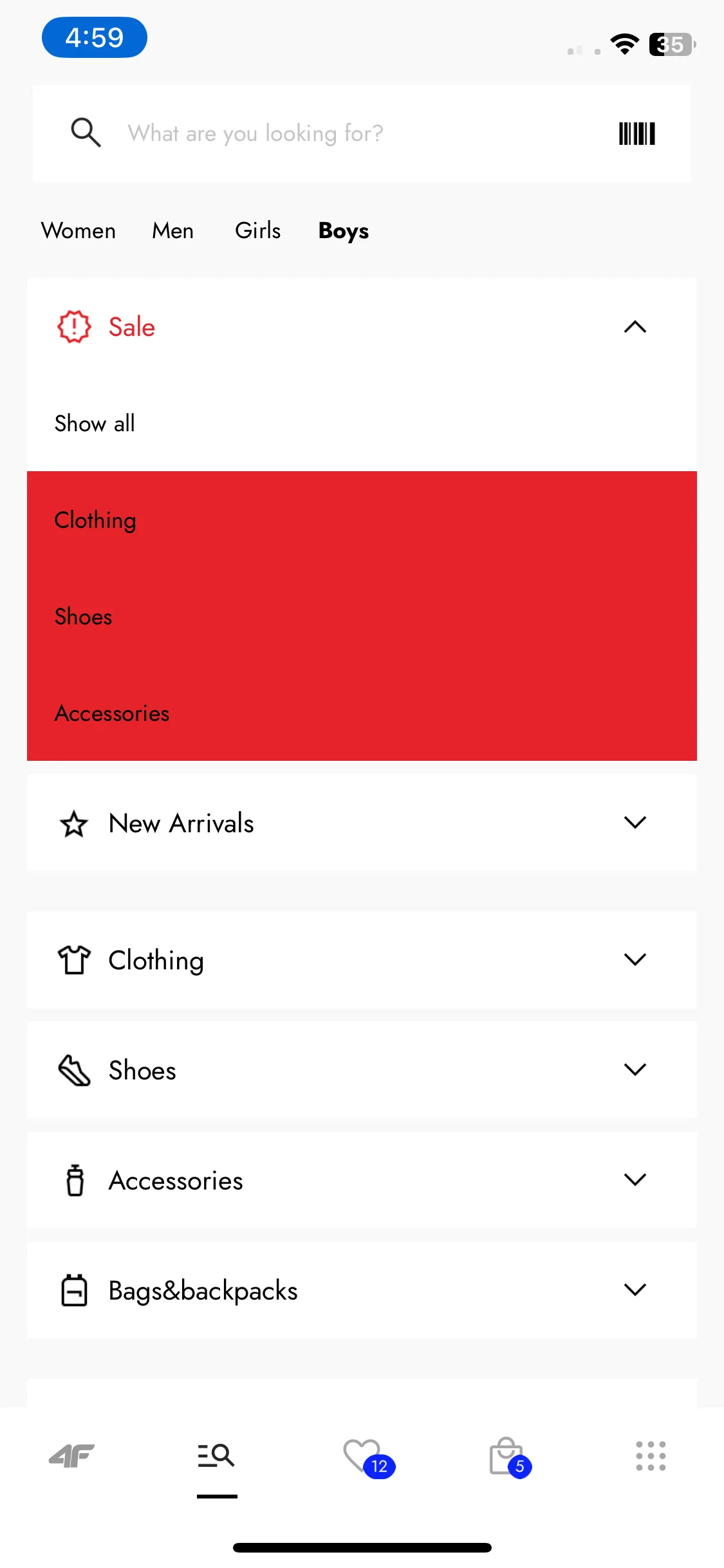Switch to the Women tab
This screenshot has height=1568, width=724.
point(79,230)
